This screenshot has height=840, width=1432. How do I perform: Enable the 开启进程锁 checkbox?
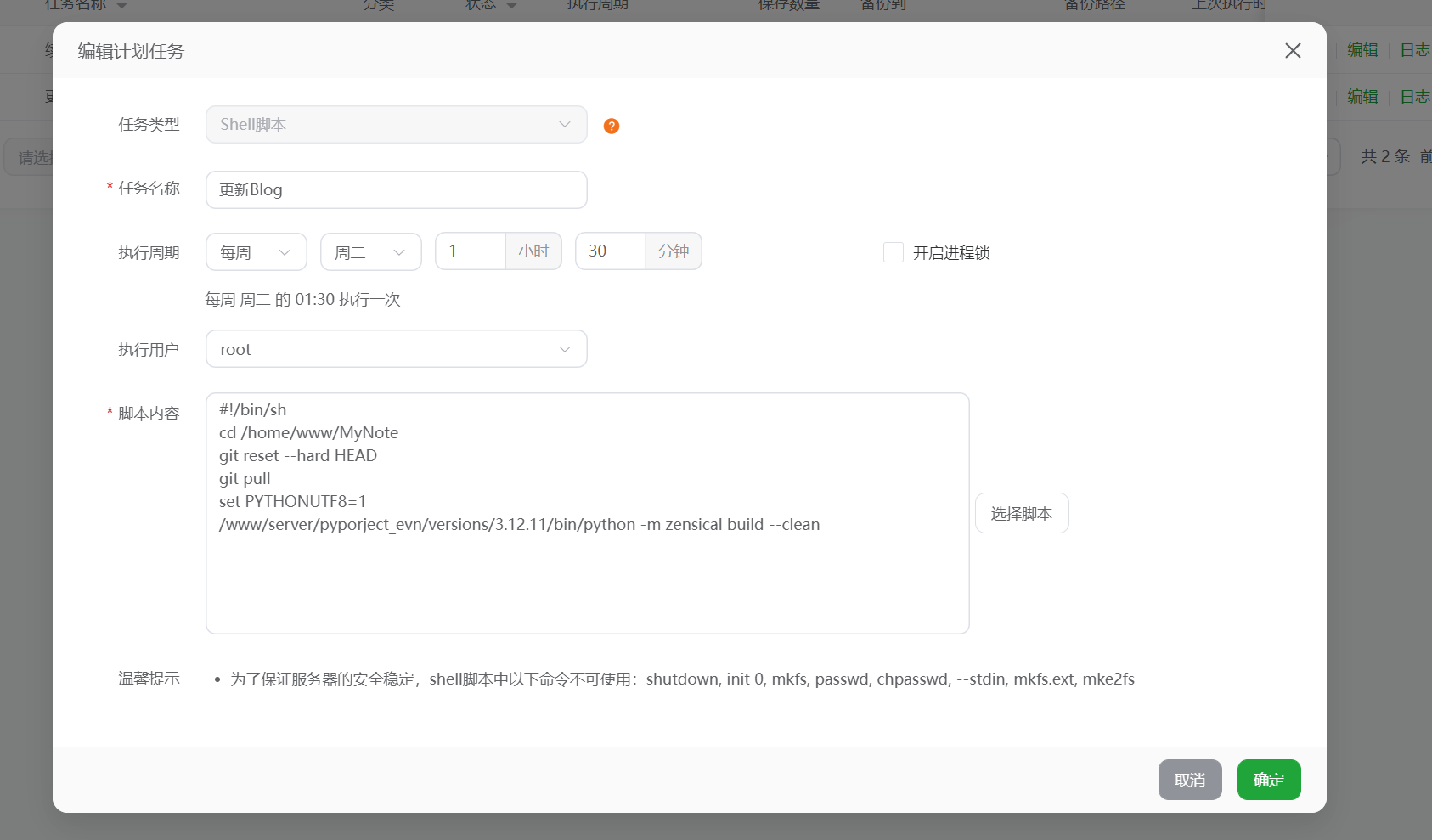point(894,252)
